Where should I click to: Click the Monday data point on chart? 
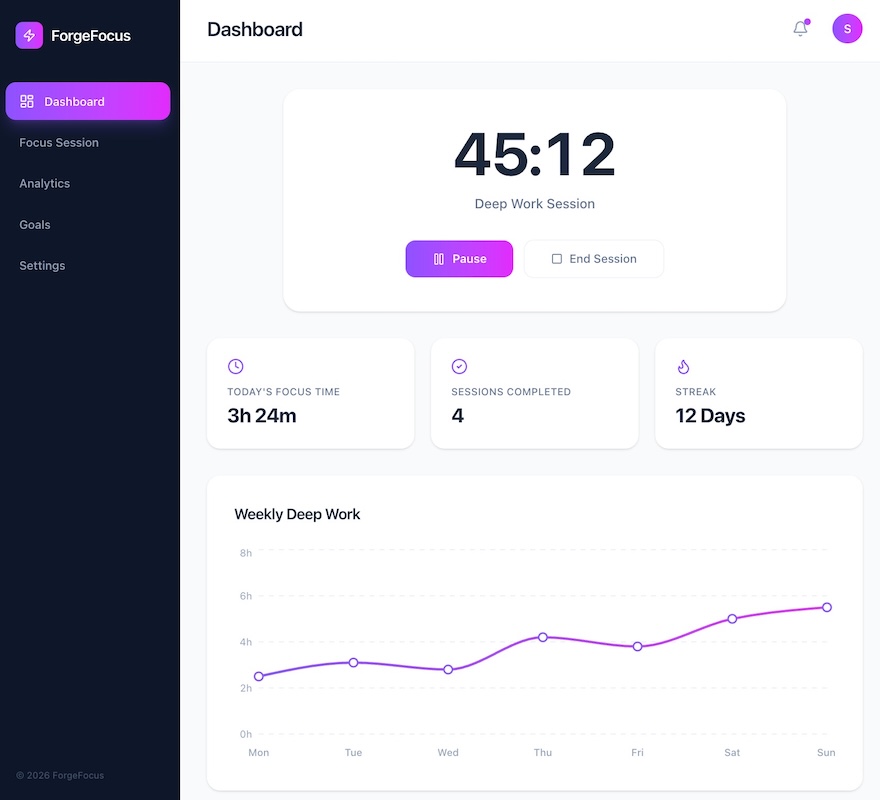[259, 676]
